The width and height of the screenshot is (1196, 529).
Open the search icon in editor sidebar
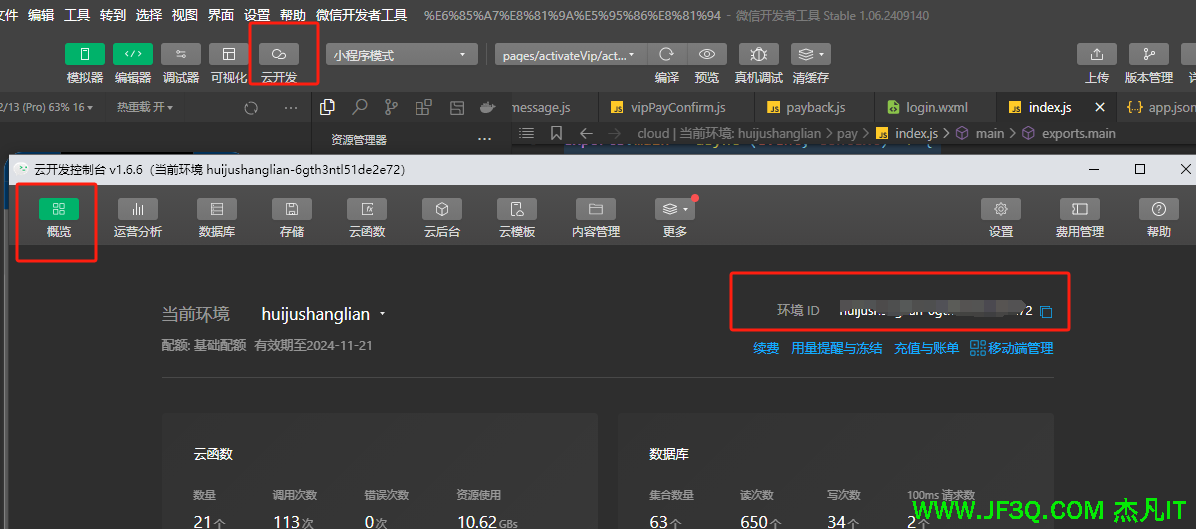(360, 107)
